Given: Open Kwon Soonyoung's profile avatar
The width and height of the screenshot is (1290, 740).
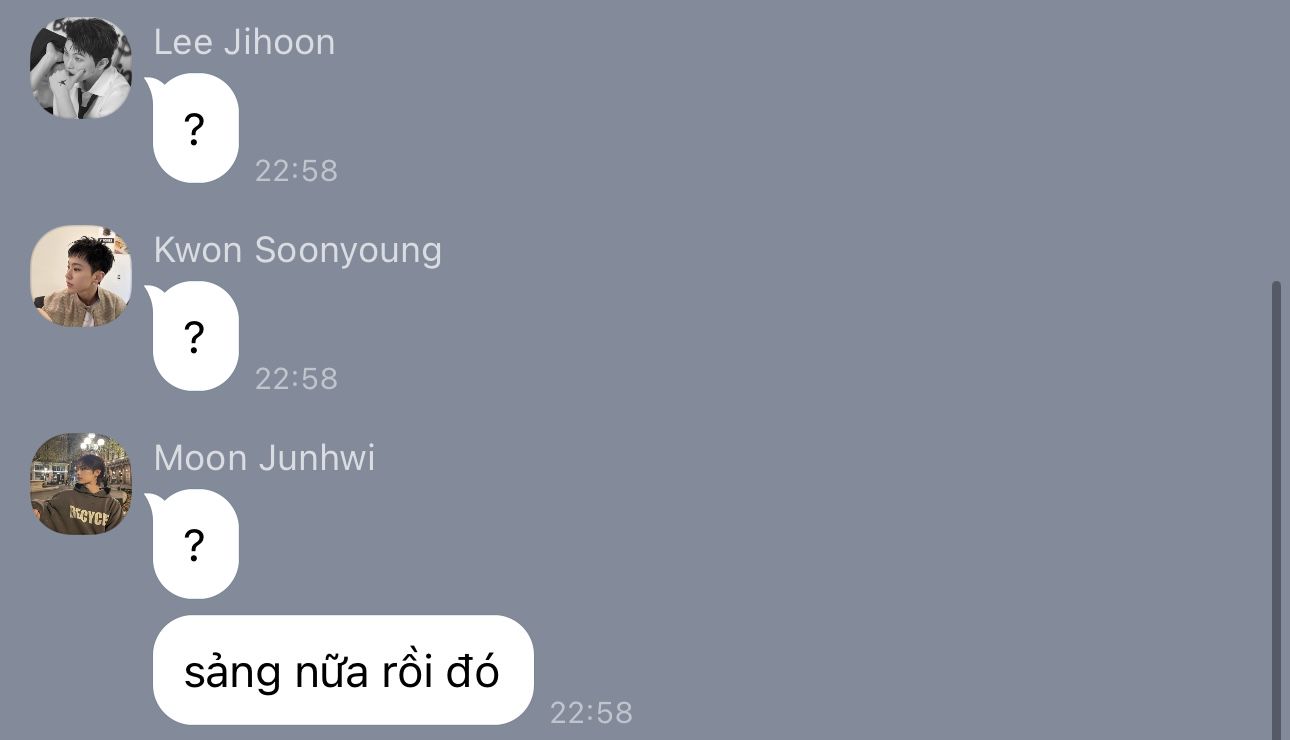Looking at the screenshot, I should point(81,276).
